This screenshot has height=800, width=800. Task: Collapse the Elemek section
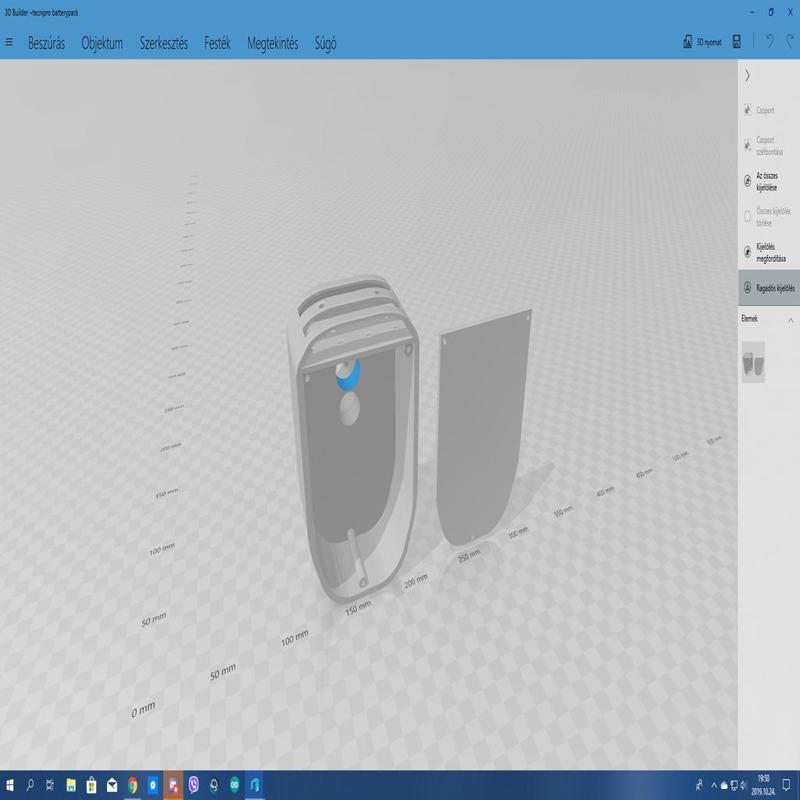click(790, 320)
